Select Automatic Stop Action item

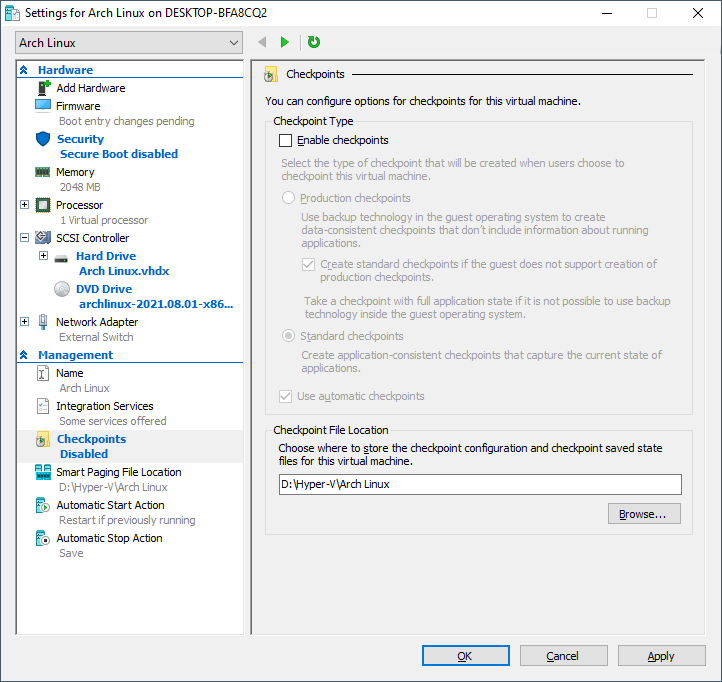point(109,538)
